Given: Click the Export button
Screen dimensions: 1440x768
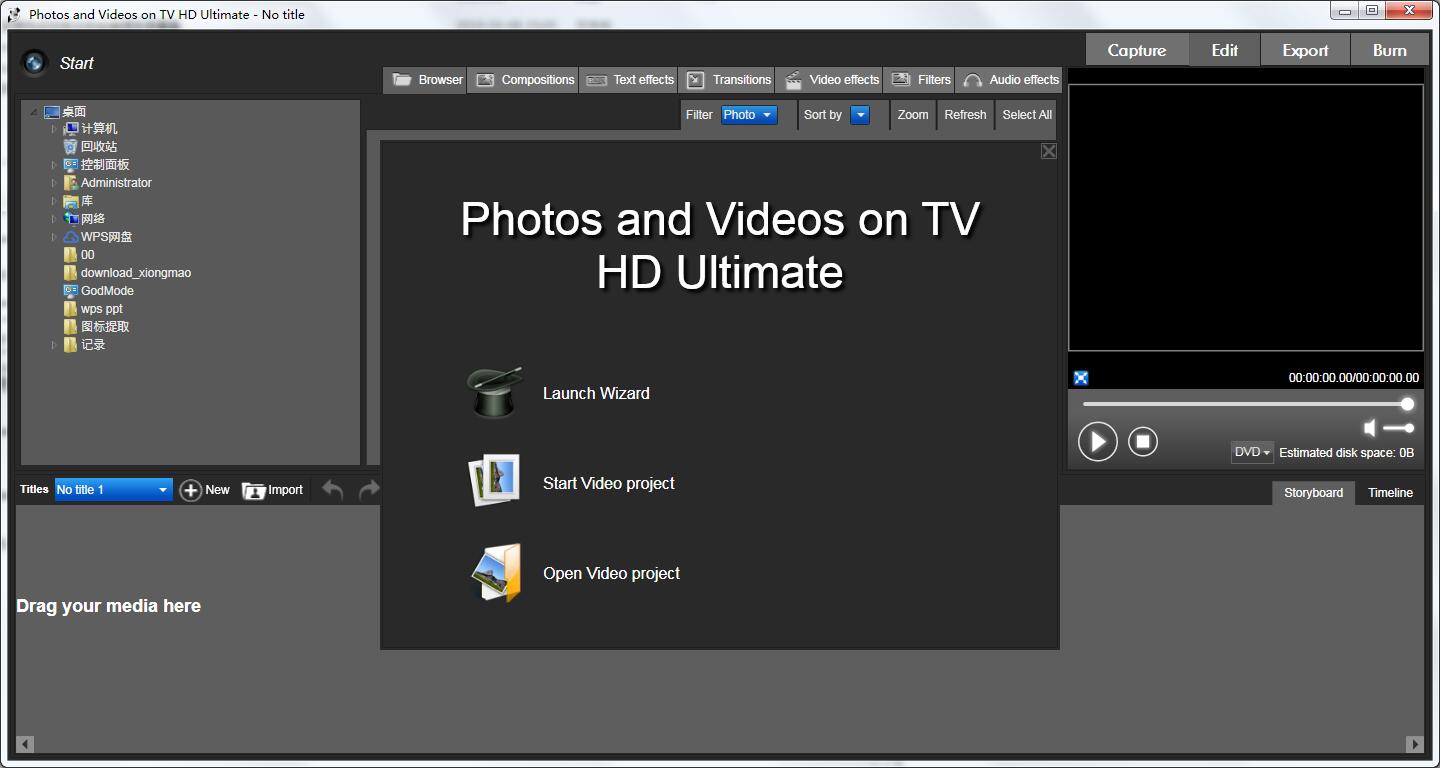Looking at the screenshot, I should point(1305,50).
